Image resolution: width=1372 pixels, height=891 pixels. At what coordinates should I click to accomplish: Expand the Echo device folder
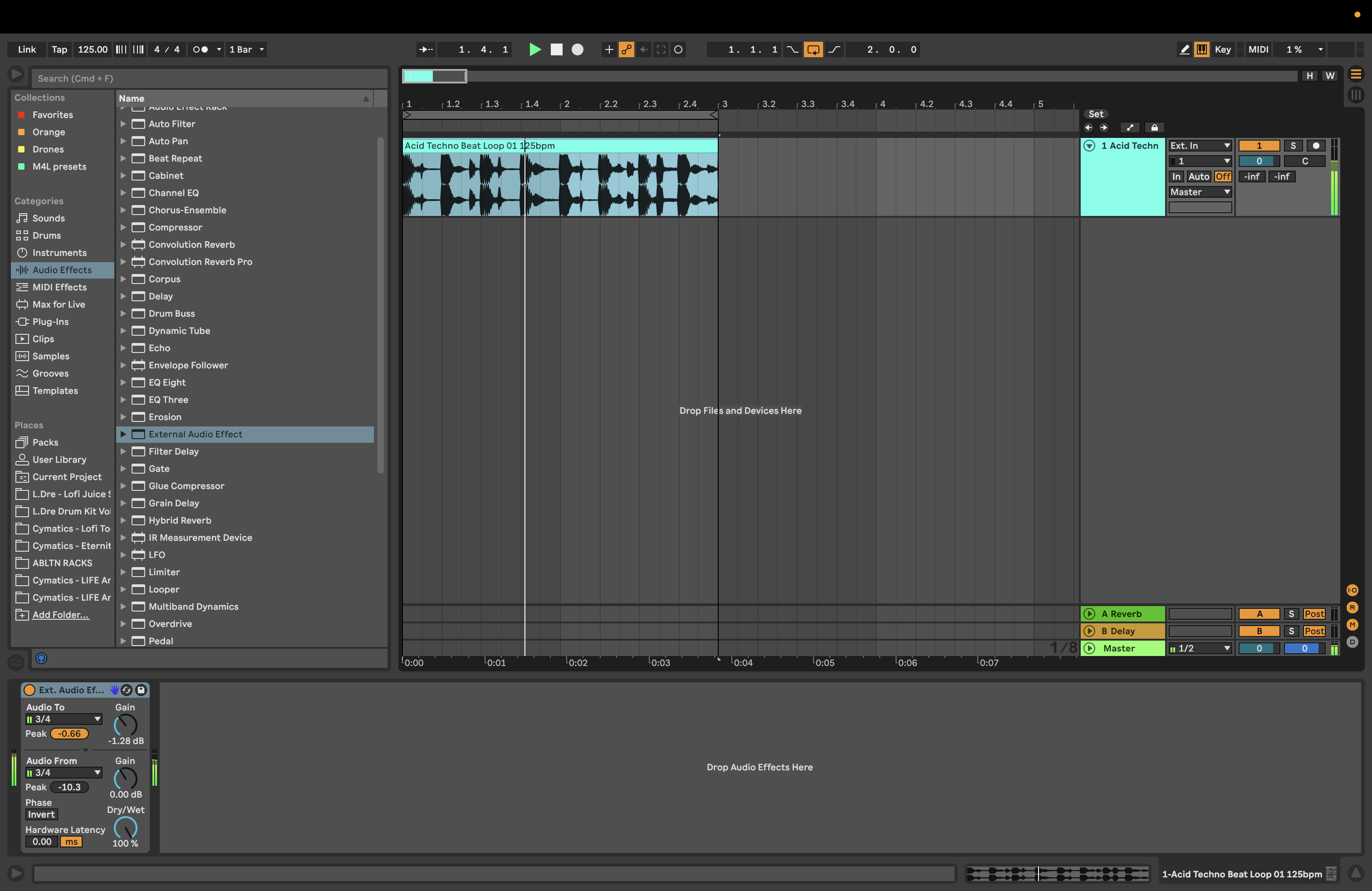coord(123,348)
